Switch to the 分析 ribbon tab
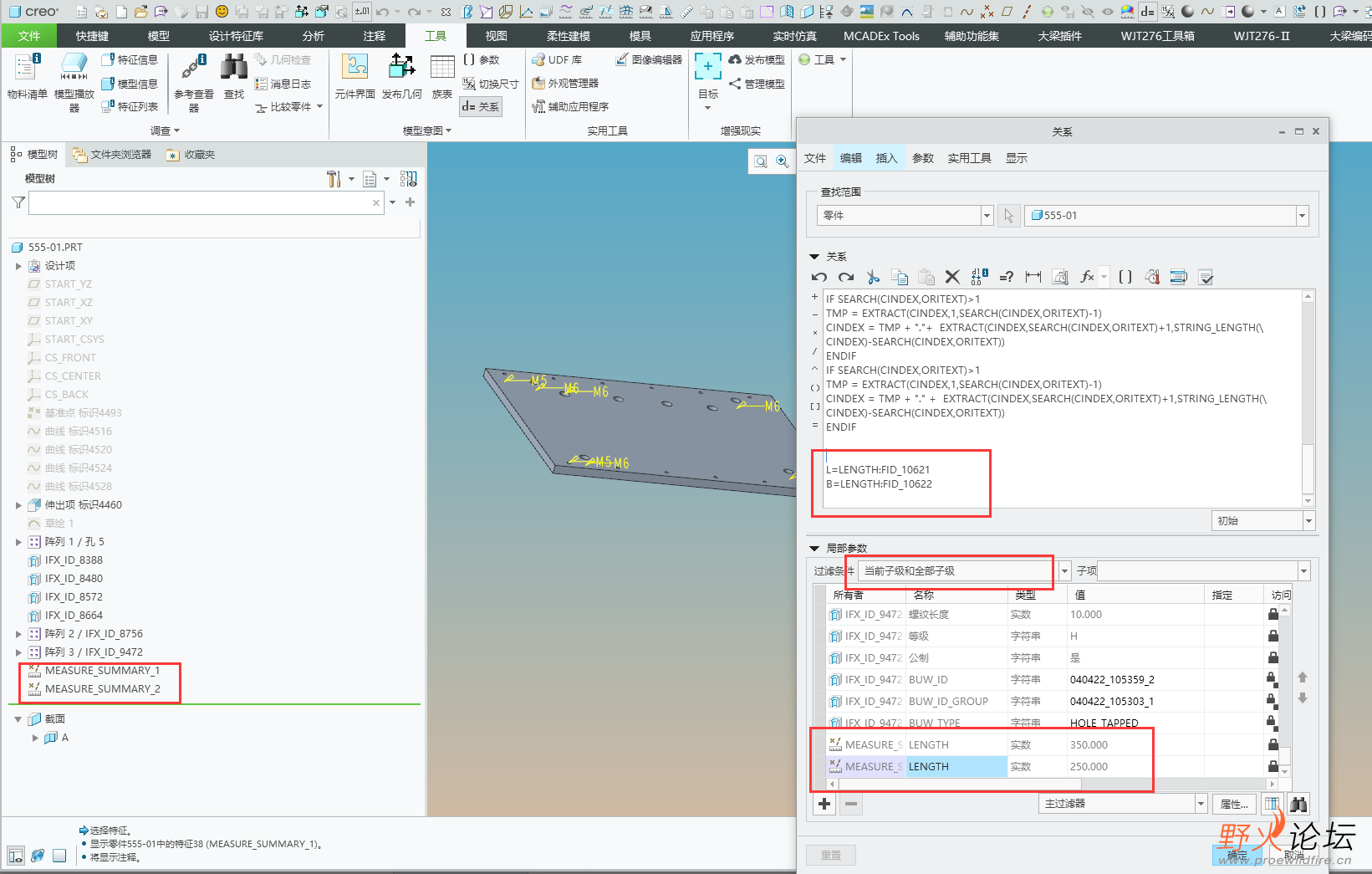The height and width of the screenshot is (874, 1372). point(314,36)
